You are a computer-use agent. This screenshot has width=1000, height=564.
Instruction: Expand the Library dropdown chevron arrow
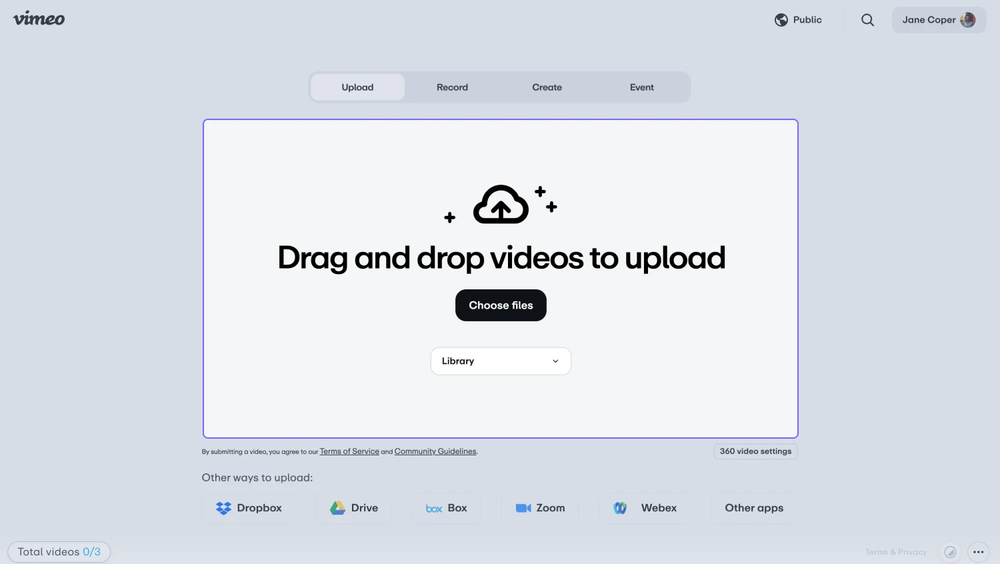point(555,361)
